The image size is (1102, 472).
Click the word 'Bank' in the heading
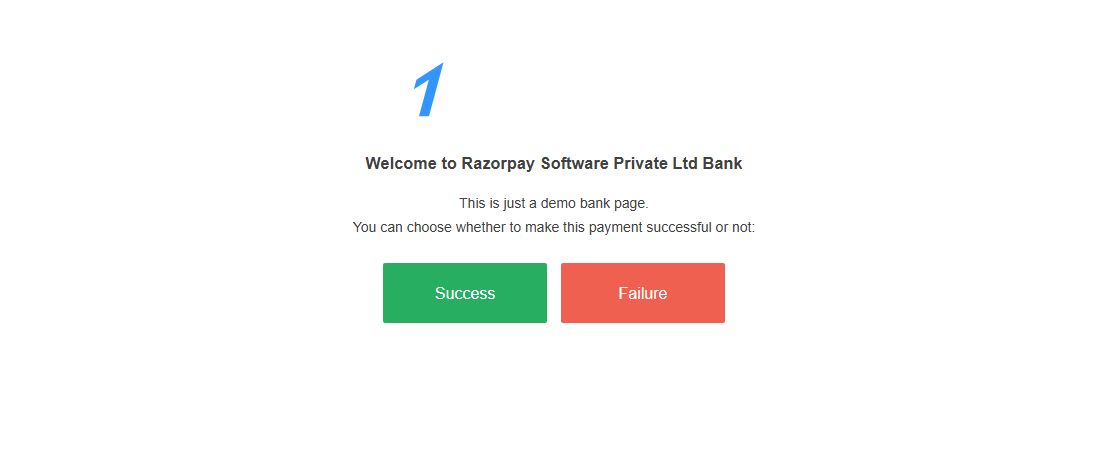(722, 163)
